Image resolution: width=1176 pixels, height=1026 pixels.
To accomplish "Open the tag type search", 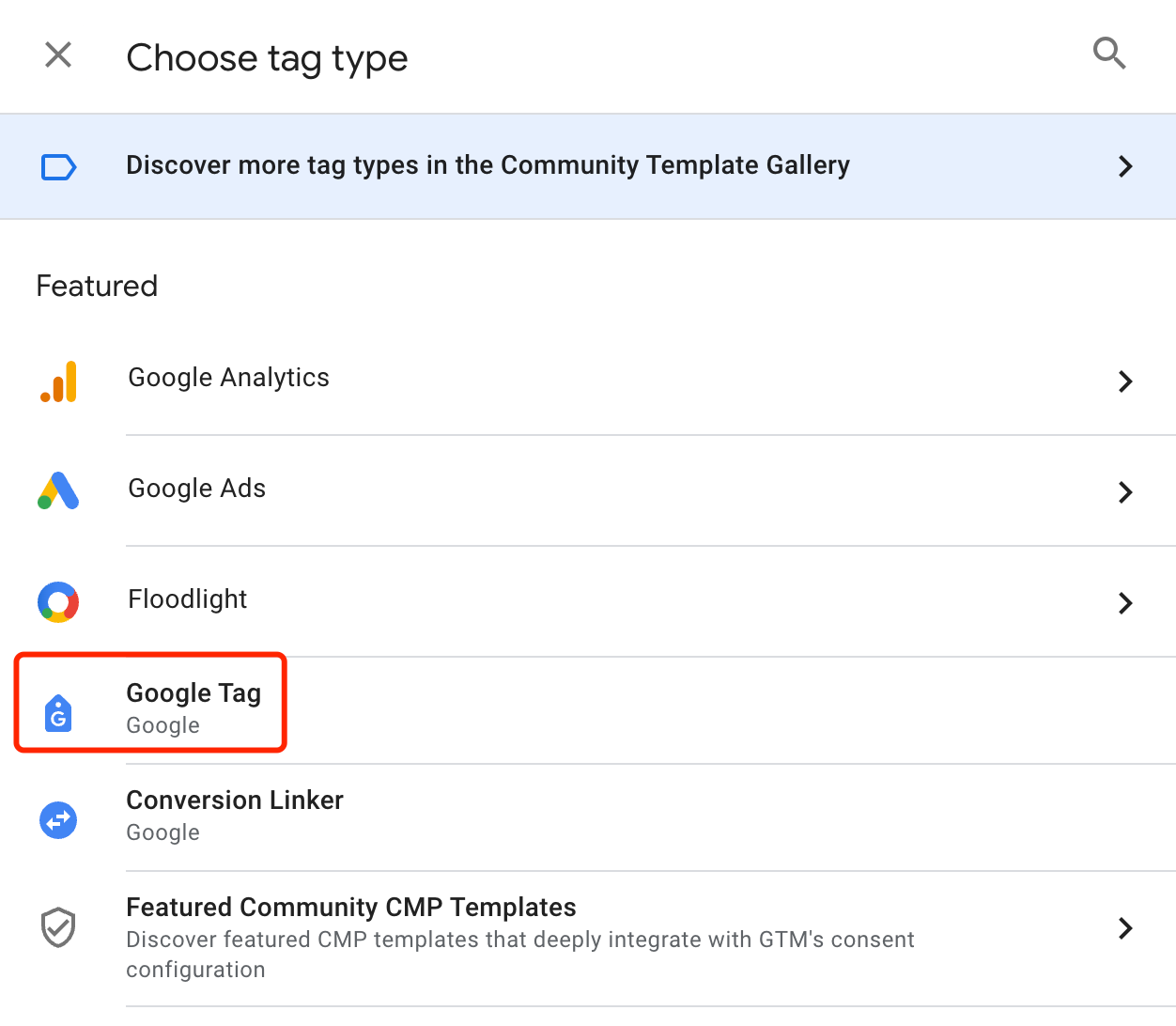I will pyautogui.click(x=1109, y=54).
